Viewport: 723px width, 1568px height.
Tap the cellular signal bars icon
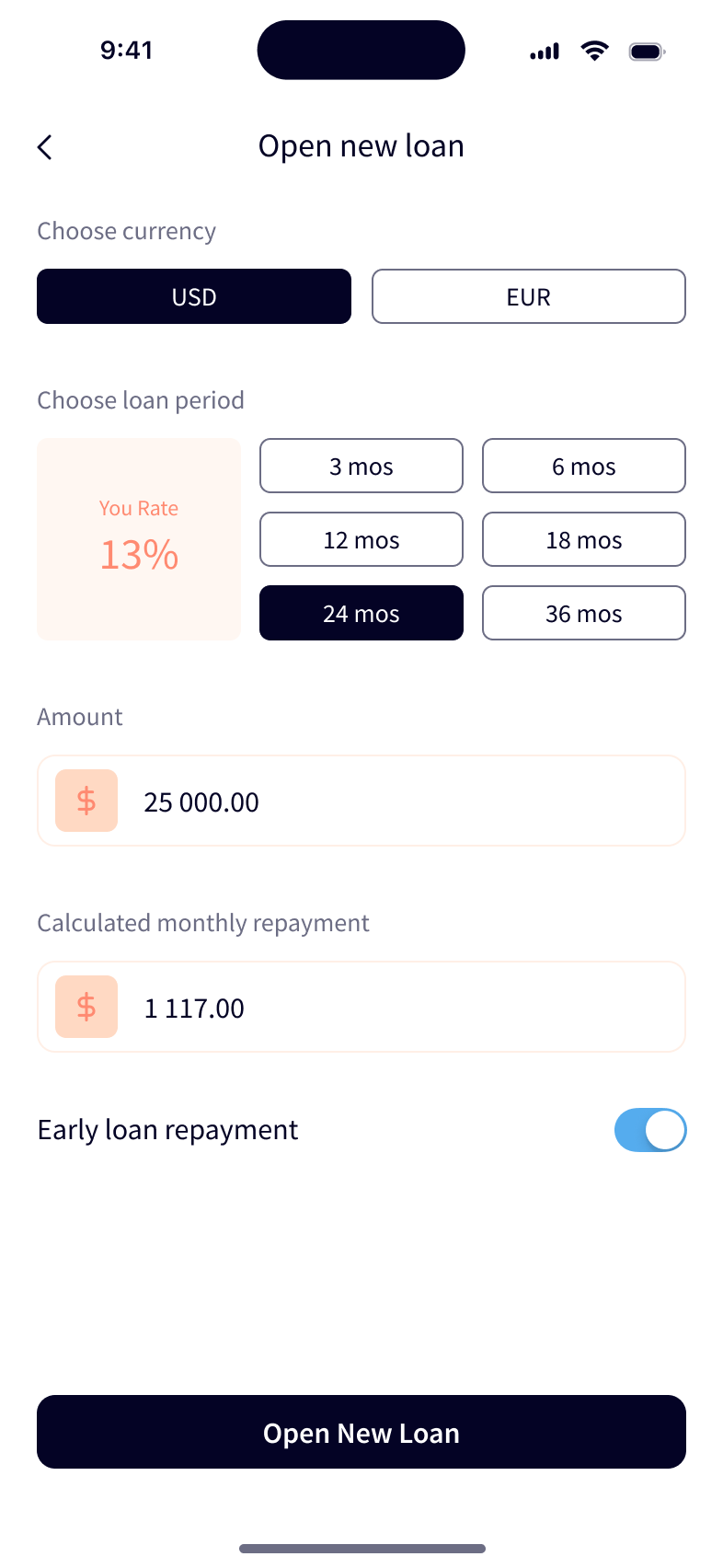(x=545, y=52)
